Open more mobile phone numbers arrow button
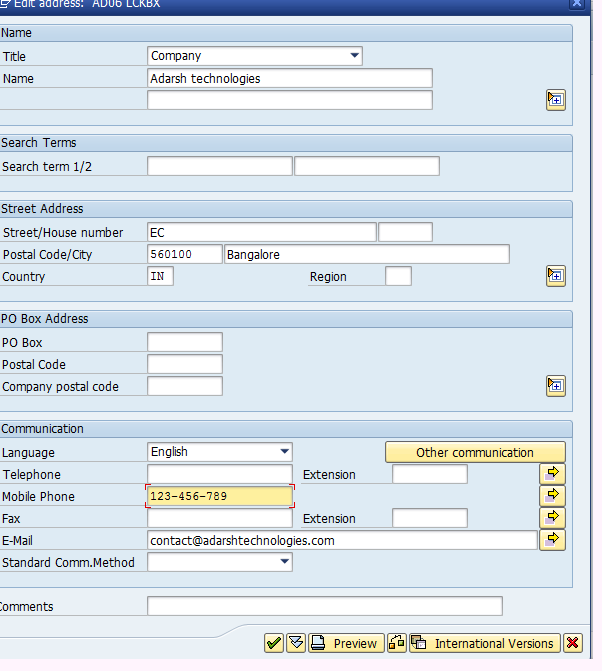 [x=552, y=496]
